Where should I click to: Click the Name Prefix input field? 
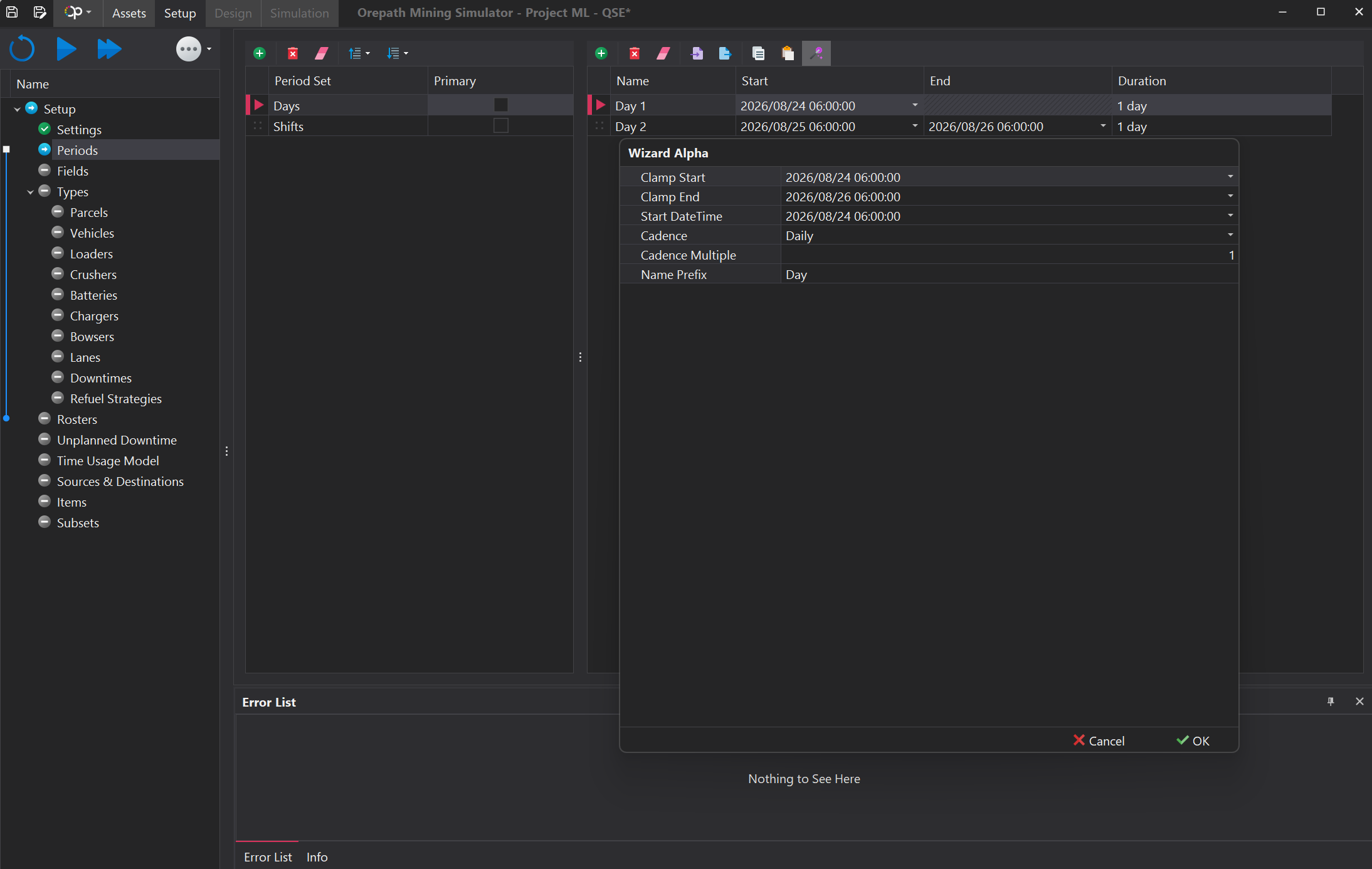coord(1009,275)
